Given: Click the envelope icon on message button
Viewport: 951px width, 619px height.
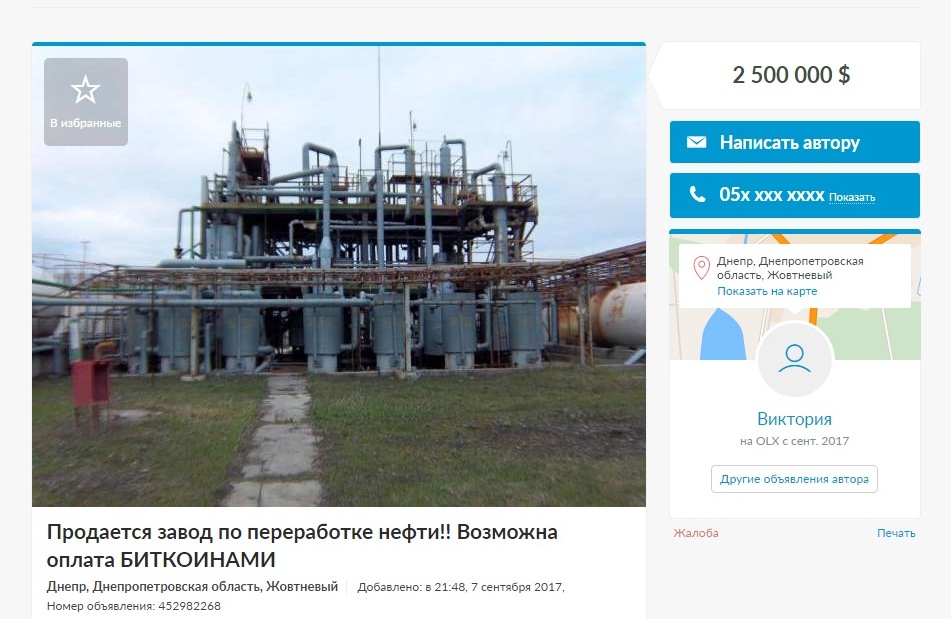Looking at the screenshot, I should (696, 142).
